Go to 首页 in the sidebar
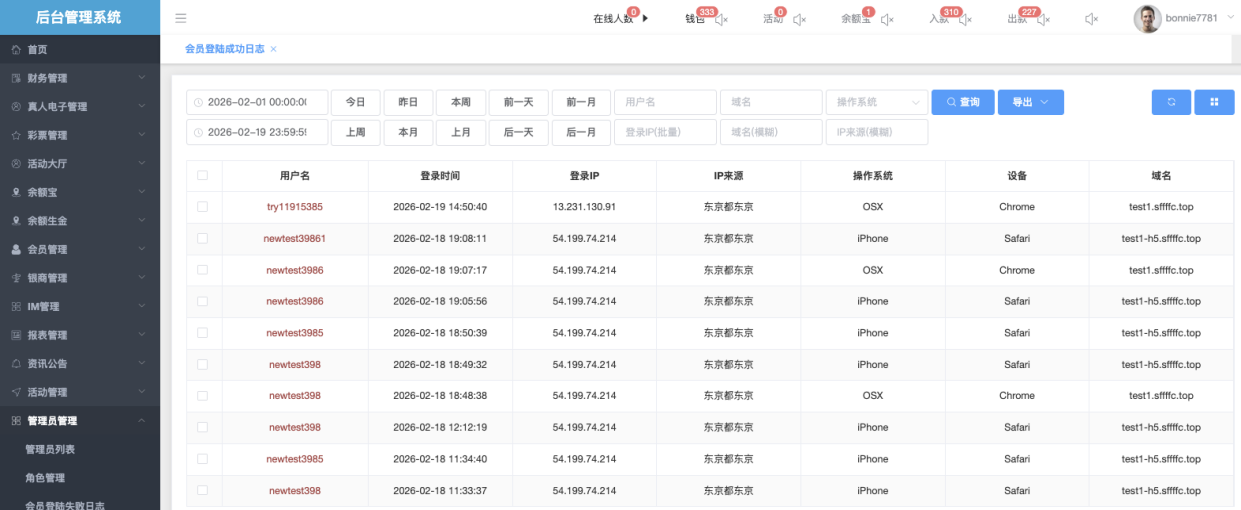Screen dimensions: 1241x510 tap(37, 49)
